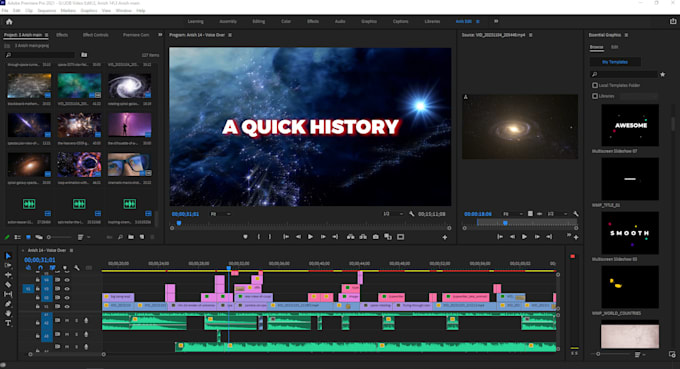Open Program monitor wrench settings
Screen dimensions: 680x369
pyautogui.click(x=412, y=214)
